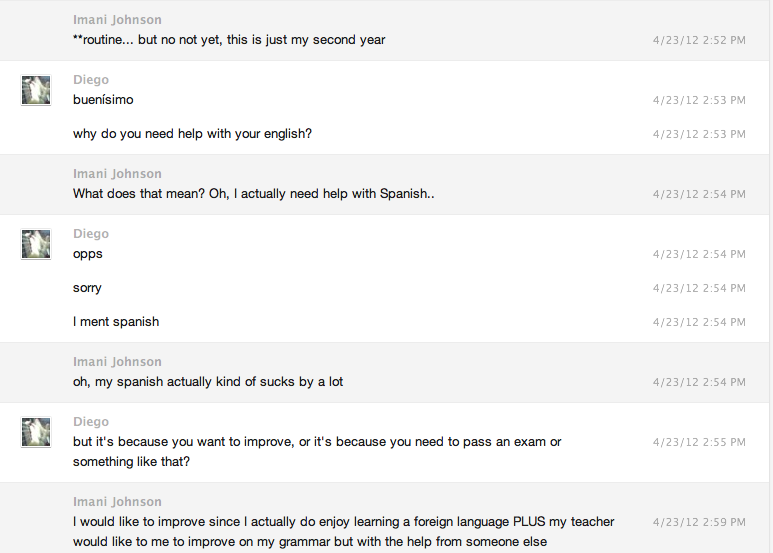Select Imani Johnson's name above "I would like to improve"
Screen dimensions: 773x553
click(x=117, y=502)
